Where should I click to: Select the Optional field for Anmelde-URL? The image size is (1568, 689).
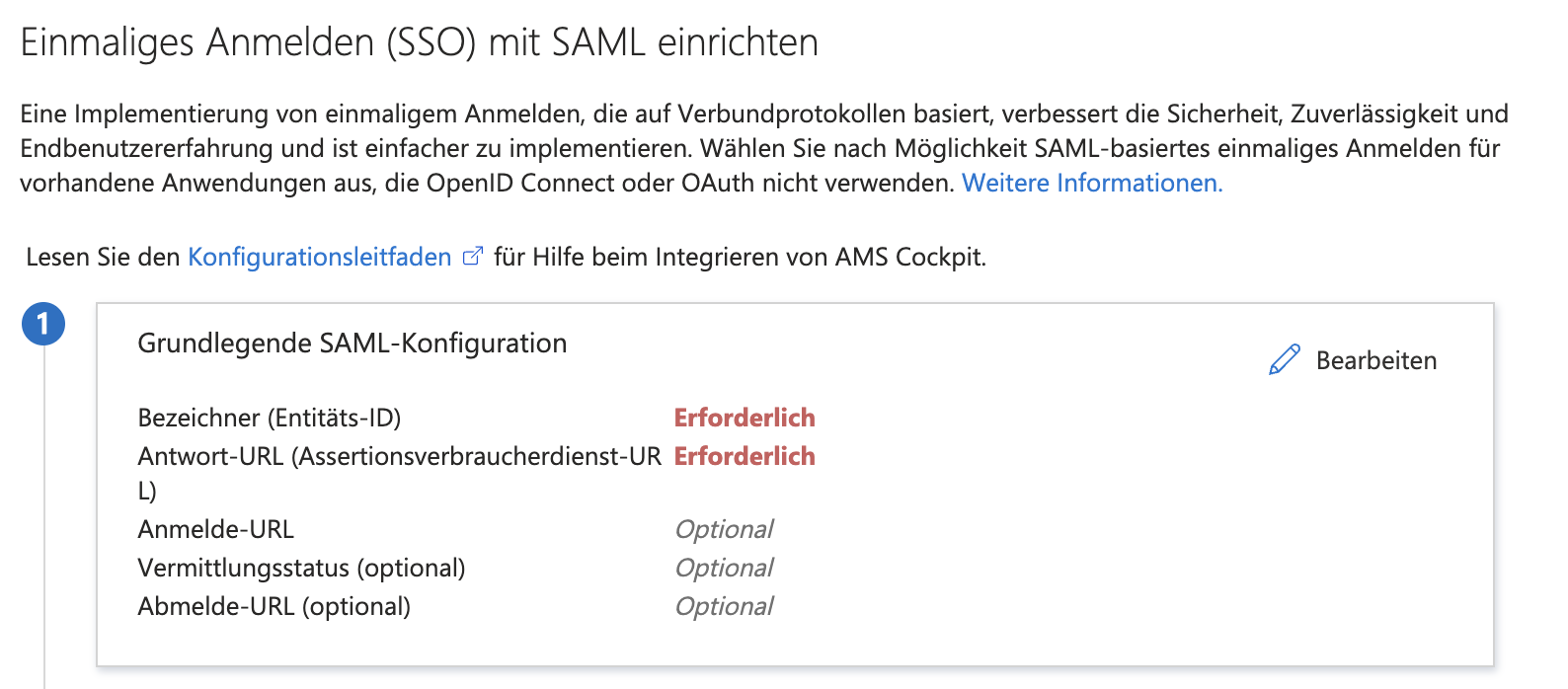[725, 529]
